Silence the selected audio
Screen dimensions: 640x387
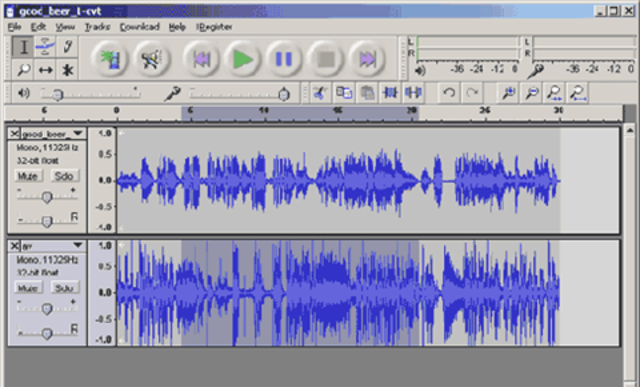click(x=413, y=93)
